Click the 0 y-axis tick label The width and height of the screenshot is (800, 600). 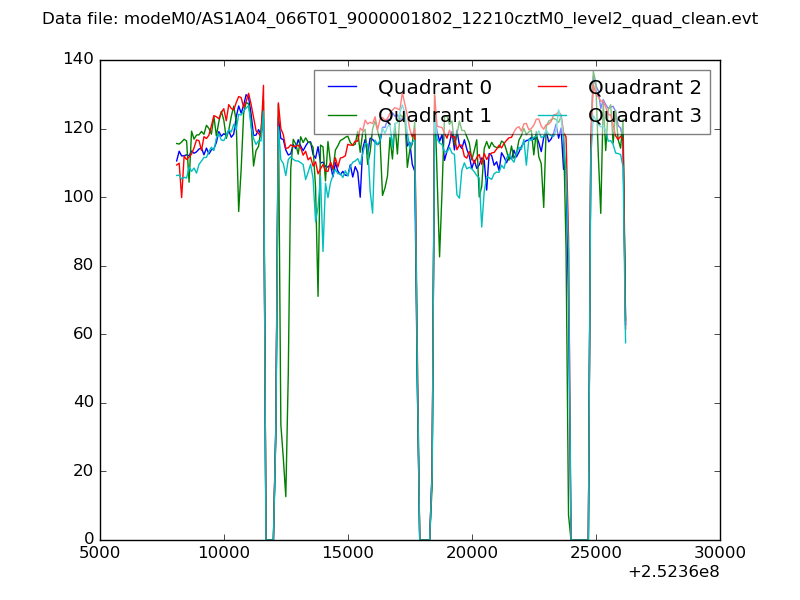click(x=88, y=540)
